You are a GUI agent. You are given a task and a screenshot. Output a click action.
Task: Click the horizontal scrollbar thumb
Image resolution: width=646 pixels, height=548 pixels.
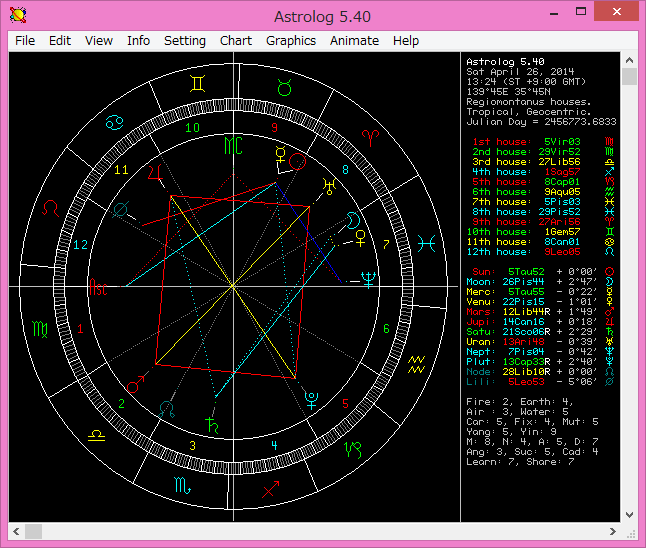33,532
